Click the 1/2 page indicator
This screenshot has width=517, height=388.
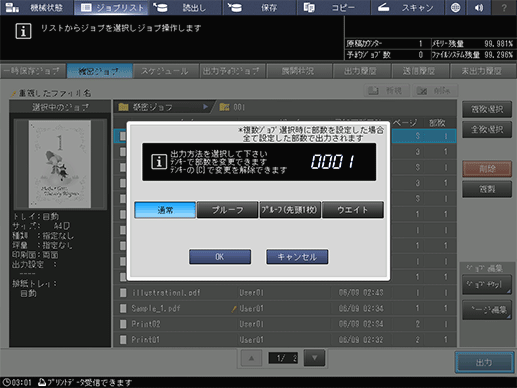(x=283, y=358)
